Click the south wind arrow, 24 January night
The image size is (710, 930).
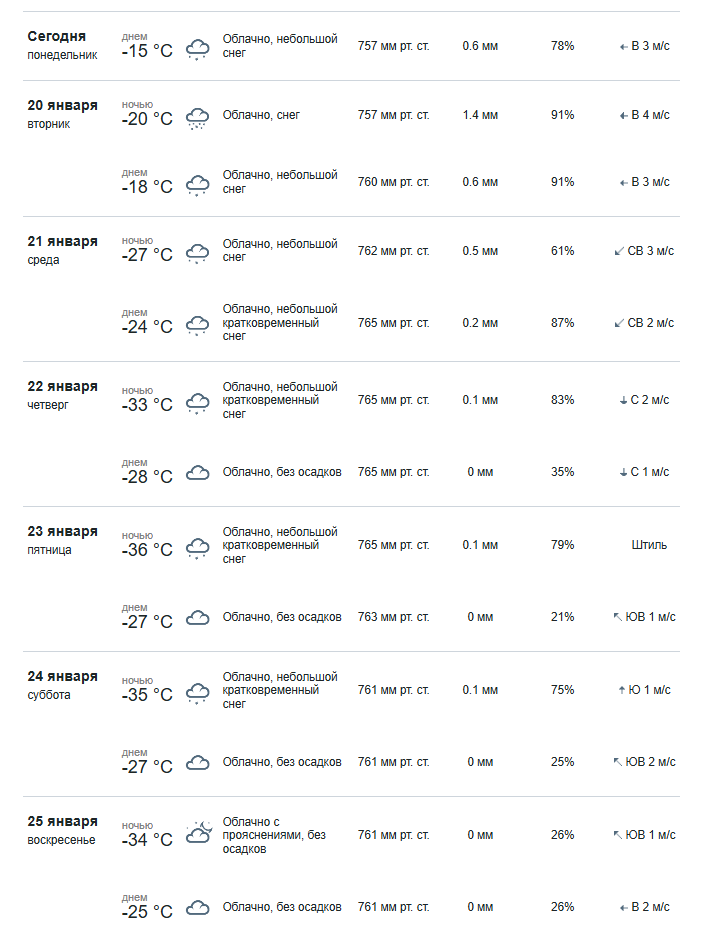622,690
